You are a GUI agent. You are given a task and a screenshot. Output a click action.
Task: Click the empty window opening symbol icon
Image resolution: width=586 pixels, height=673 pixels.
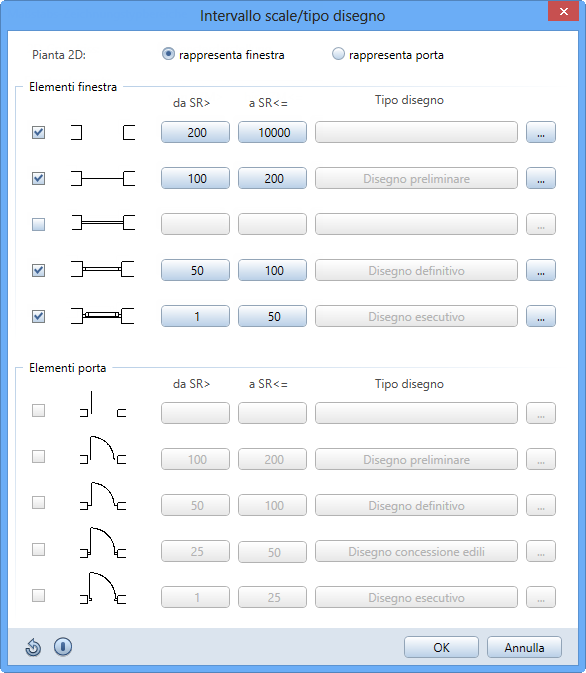point(103,133)
